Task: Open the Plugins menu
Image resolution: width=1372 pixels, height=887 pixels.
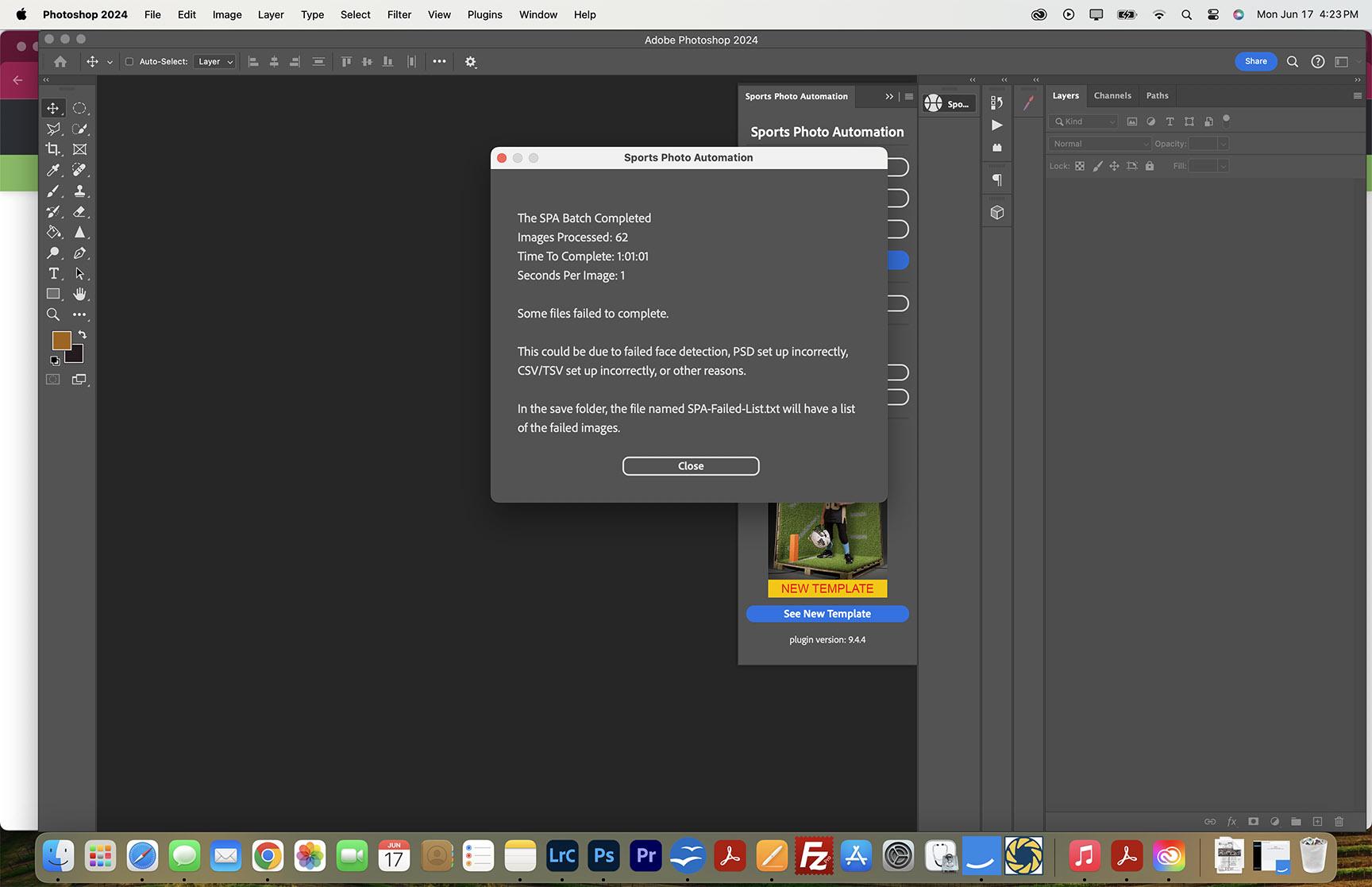Action: coord(485,14)
